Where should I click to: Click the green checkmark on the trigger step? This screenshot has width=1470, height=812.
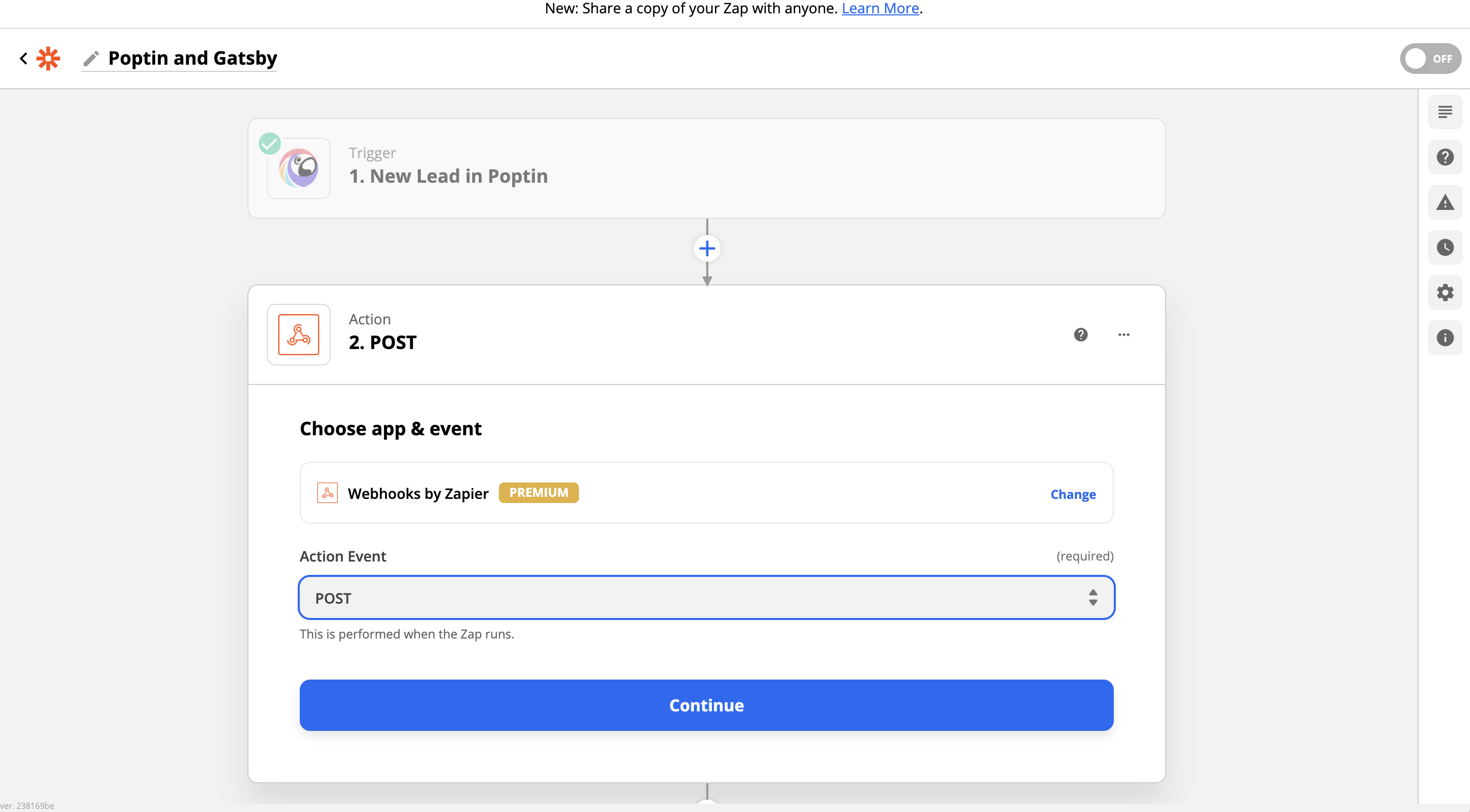click(269, 143)
